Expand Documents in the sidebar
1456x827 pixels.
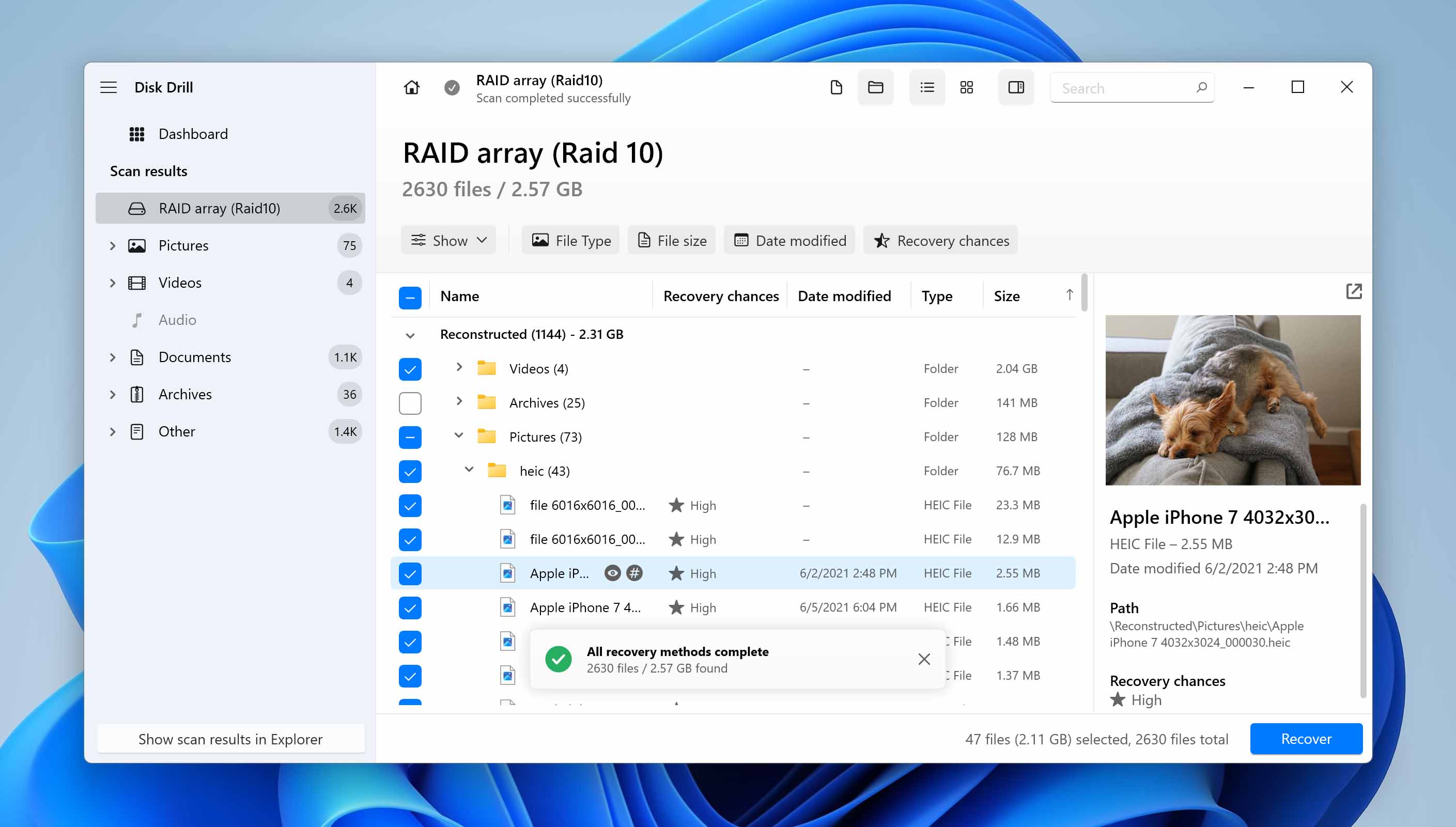(x=113, y=357)
